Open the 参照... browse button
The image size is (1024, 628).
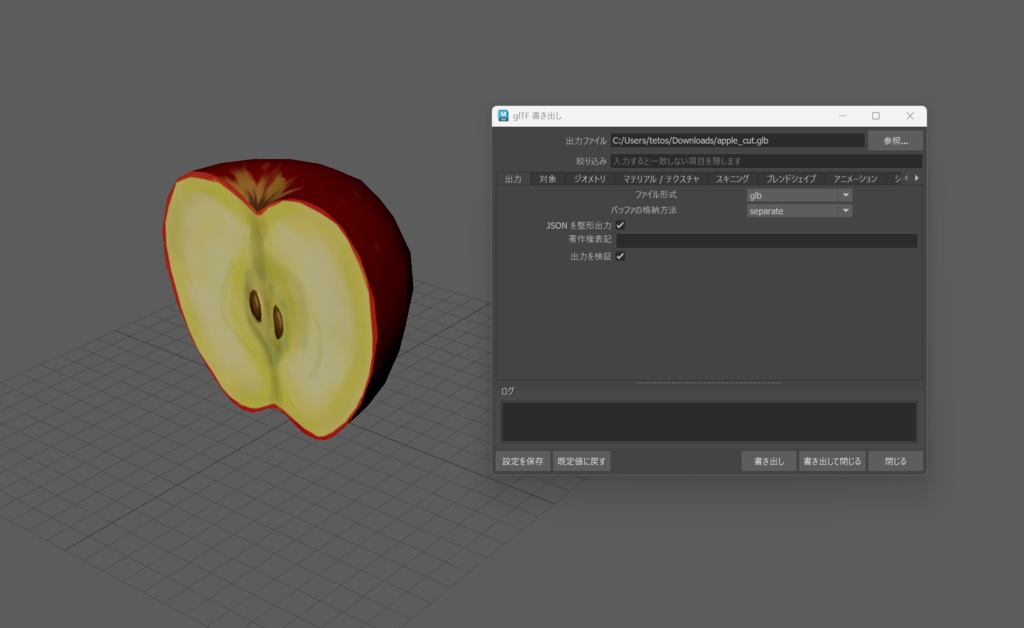895,141
